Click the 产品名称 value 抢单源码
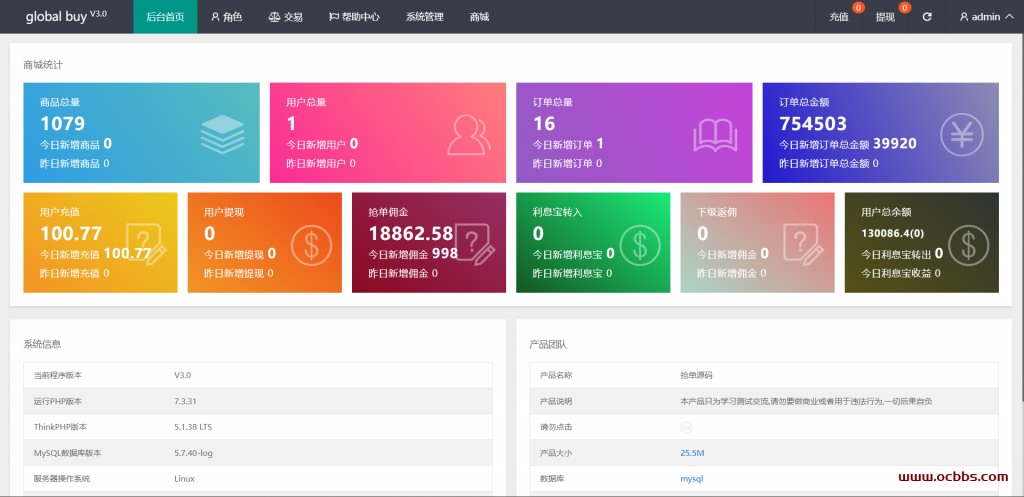Screen dimensions: 1024x497 tap(696, 376)
